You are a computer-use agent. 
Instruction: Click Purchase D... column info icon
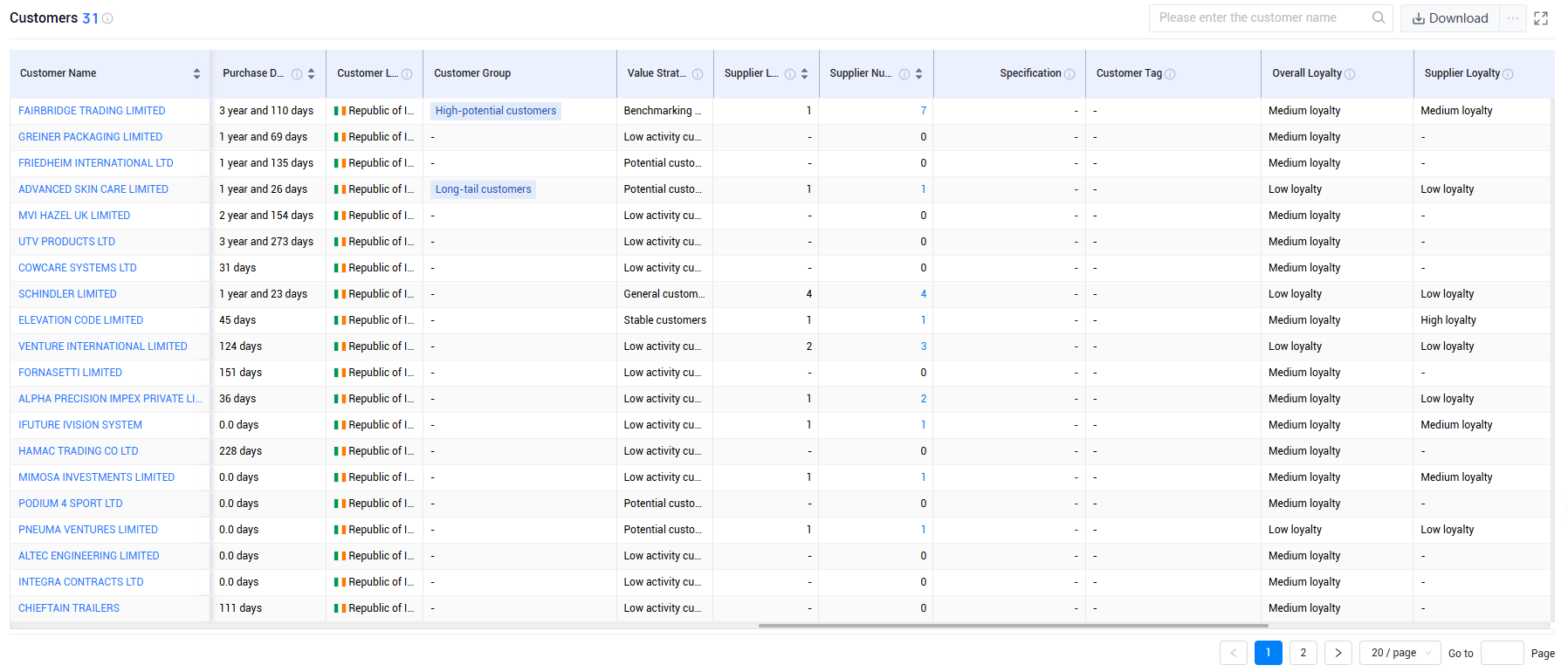(x=297, y=74)
